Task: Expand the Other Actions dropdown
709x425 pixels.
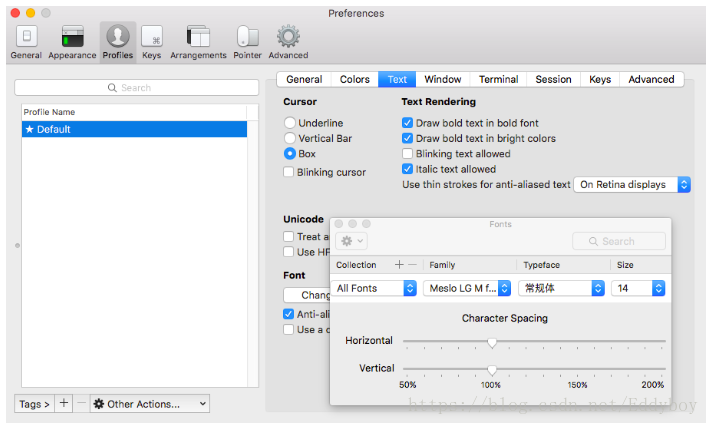Action: (150, 403)
